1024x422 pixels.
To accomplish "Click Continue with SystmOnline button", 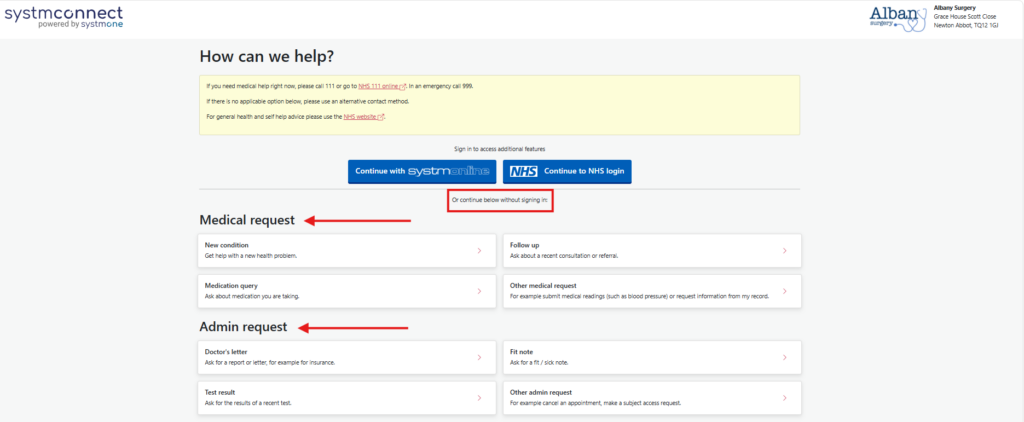I will coord(422,172).
